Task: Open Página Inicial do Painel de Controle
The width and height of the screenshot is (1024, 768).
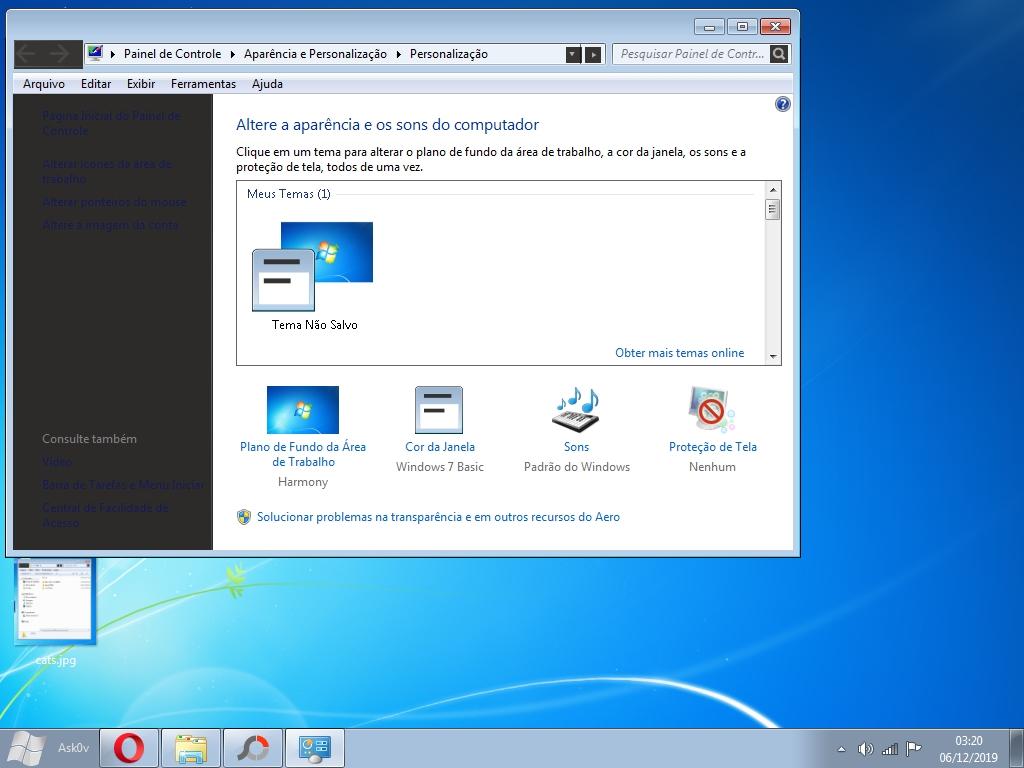Action: point(112,123)
